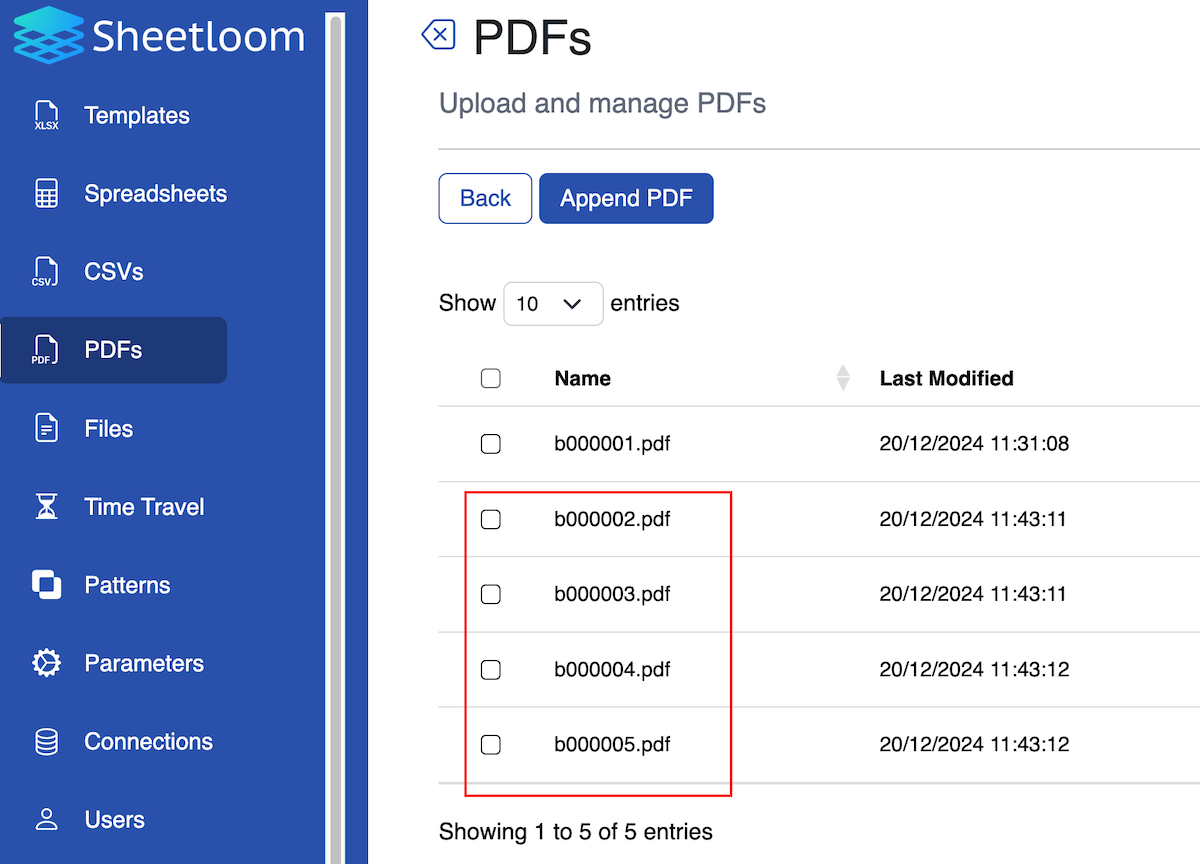Select the Patterns icon in the sidebar

(45, 584)
